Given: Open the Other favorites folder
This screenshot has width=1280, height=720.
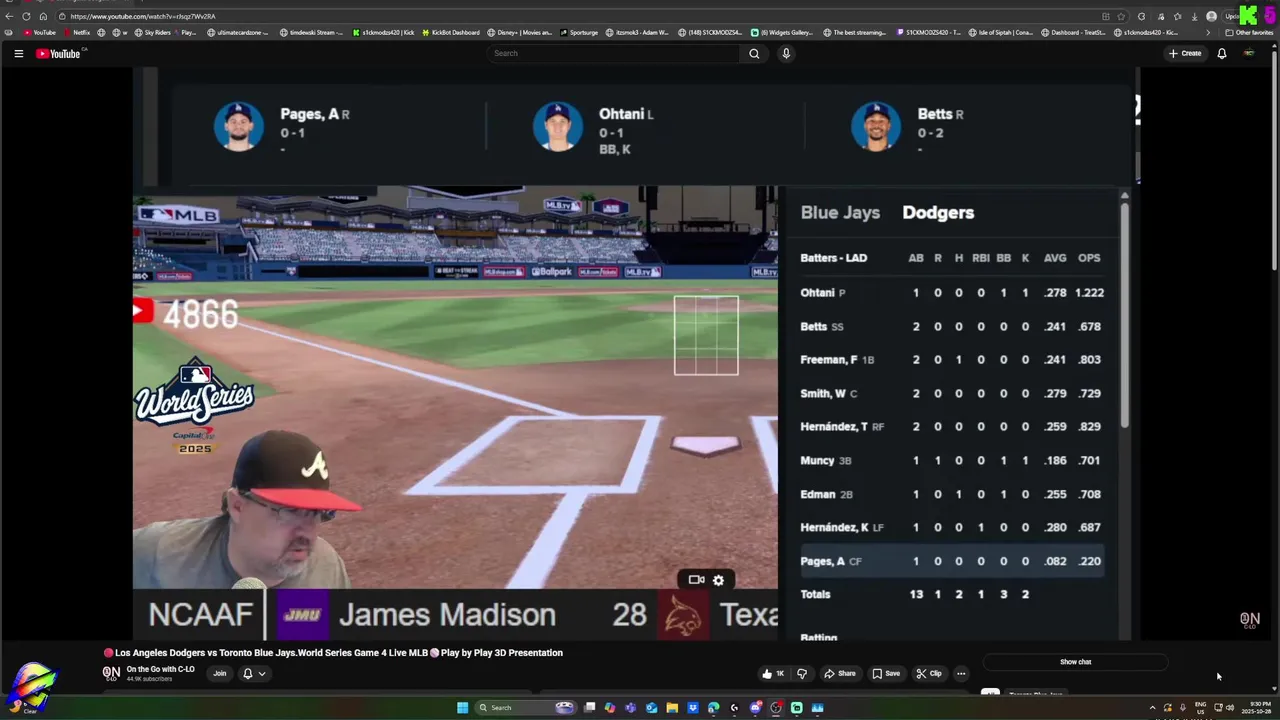Looking at the screenshot, I should tap(1250, 32).
